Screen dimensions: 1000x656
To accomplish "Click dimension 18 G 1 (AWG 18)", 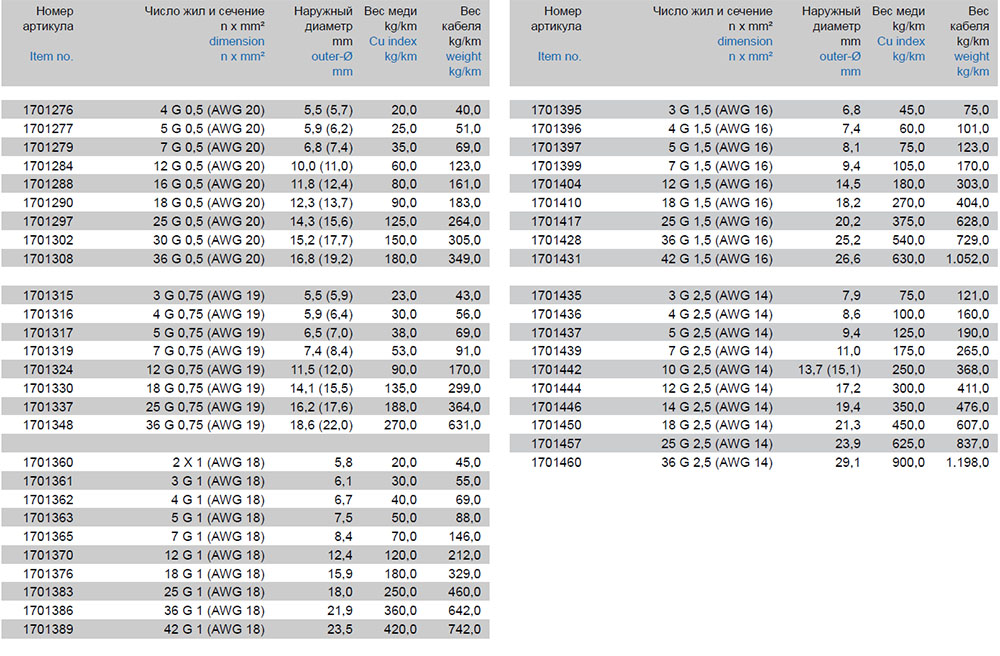I will [x=214, y=573].
